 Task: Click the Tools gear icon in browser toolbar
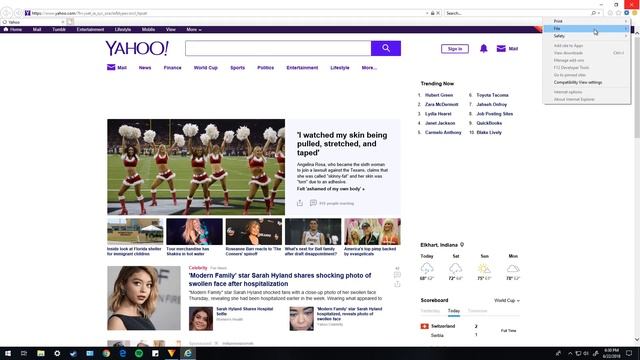pyautogui.click(x=627, y=13)
